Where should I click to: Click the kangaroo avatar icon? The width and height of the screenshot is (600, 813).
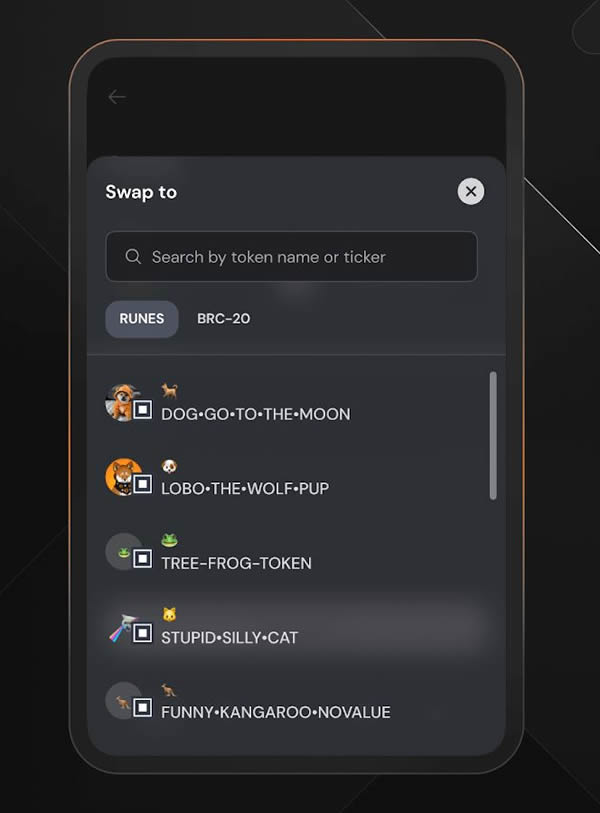[123, 700]
